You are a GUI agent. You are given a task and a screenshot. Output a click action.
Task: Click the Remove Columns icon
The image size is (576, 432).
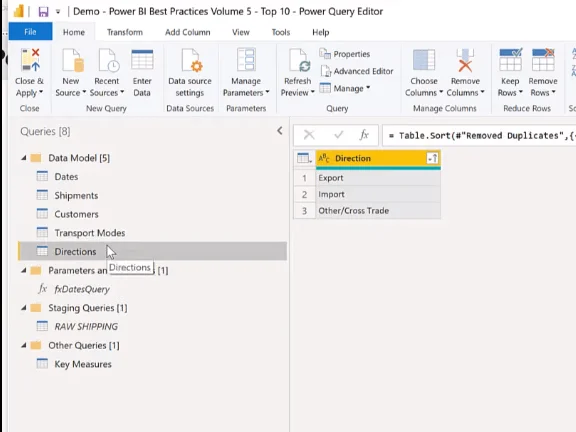(x=465, y=60)
